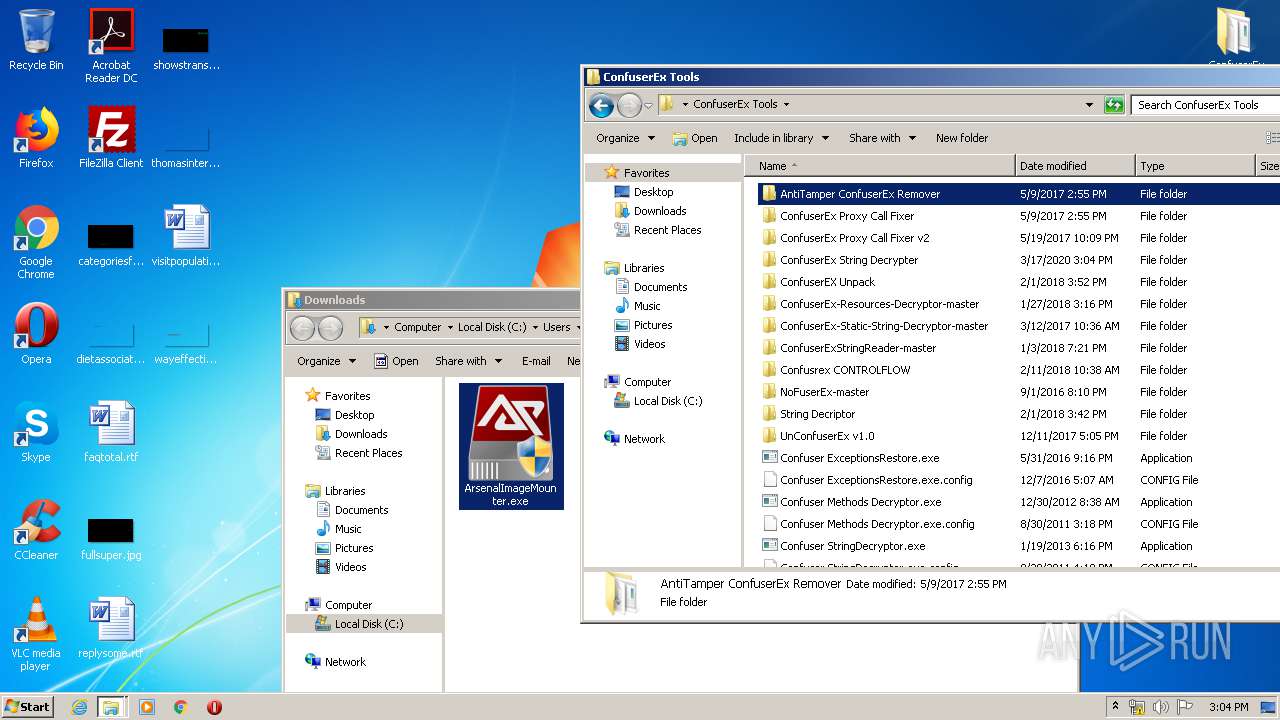Sort by Date modified column header

[x=1075, y=166]
